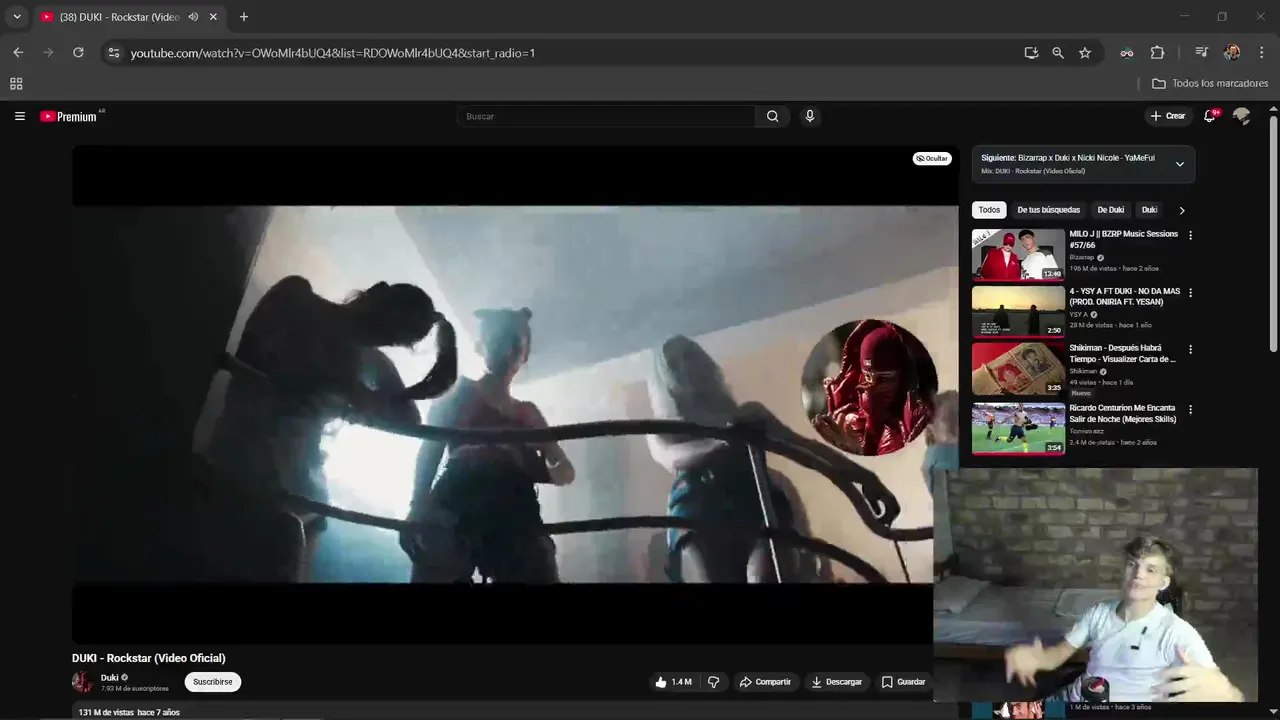
Task: Open the glasses extension icon
Action: click(x=1127, y=53)
